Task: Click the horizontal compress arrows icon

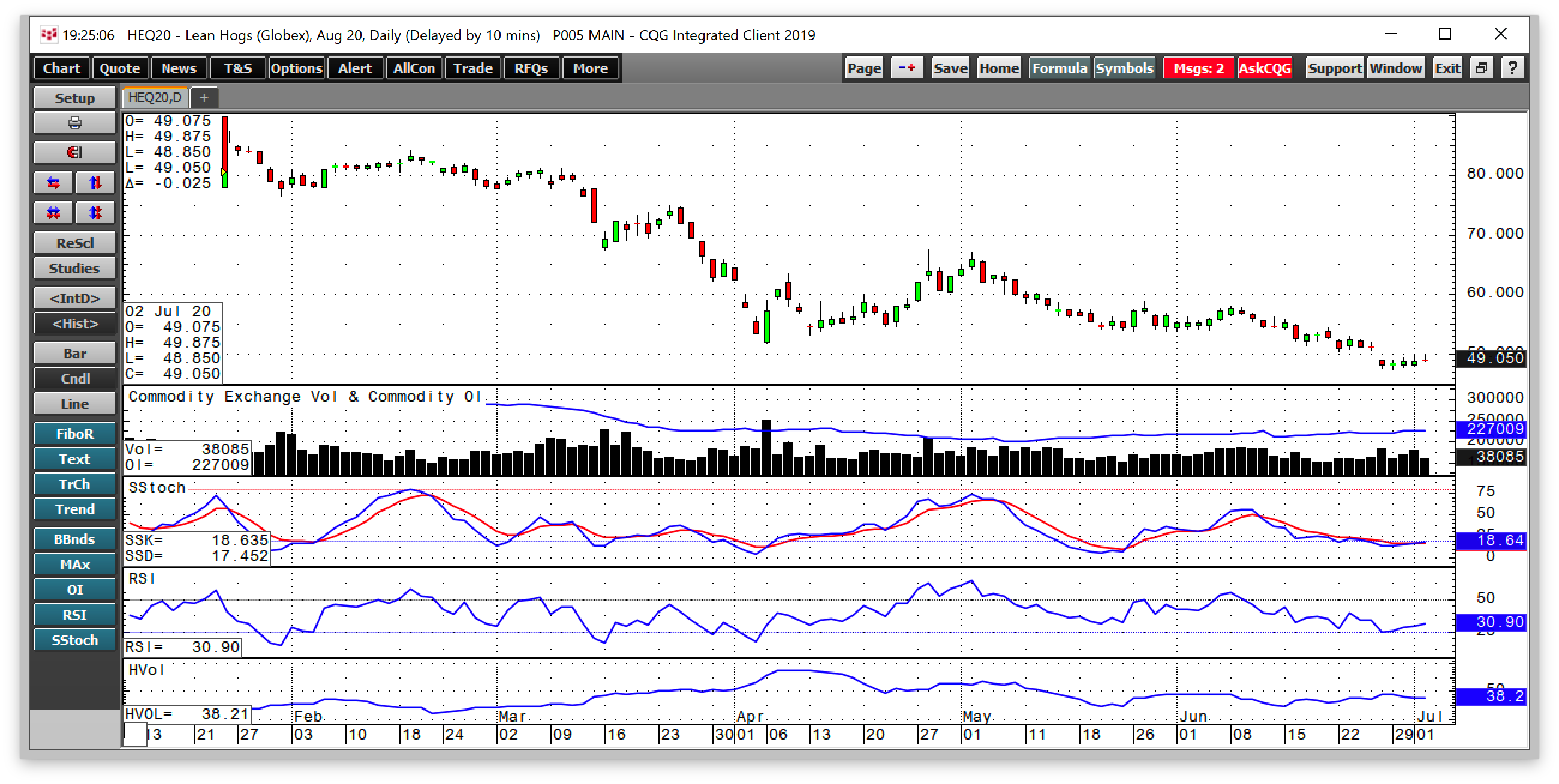Action: click(x=53, y=213)
